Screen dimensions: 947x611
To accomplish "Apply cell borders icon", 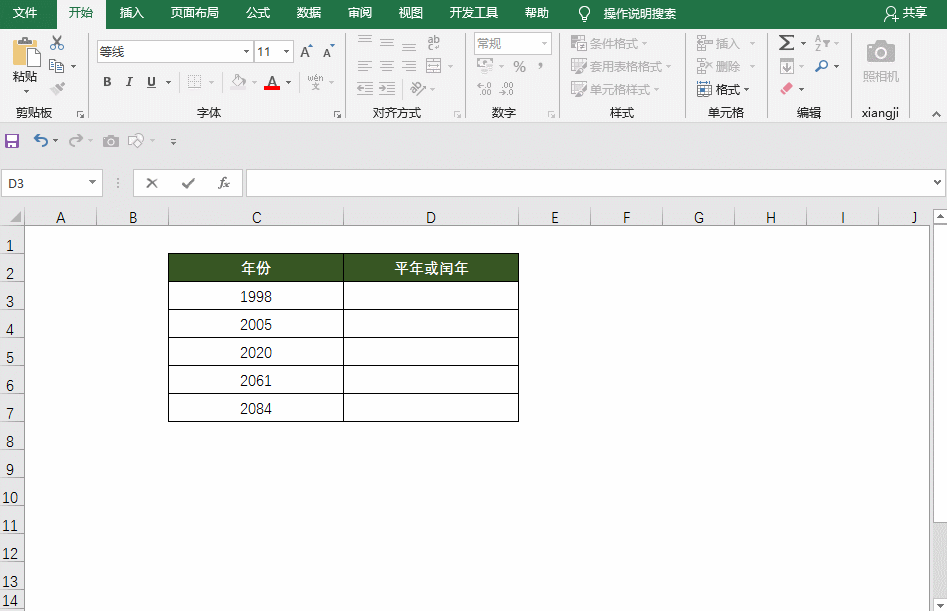I will pos(194,82).
